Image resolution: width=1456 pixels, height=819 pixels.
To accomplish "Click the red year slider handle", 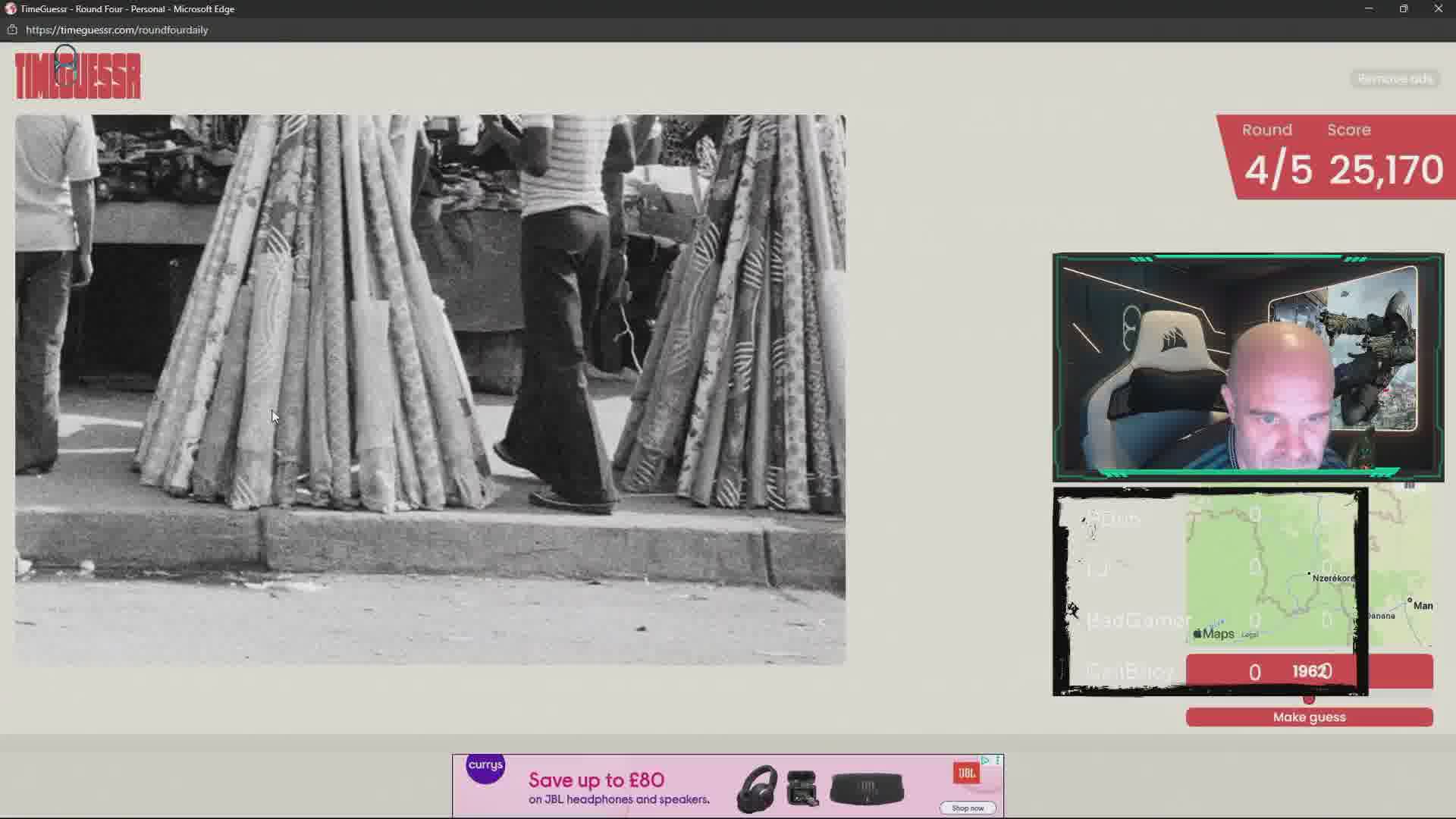I will (x=1309, y=699).
